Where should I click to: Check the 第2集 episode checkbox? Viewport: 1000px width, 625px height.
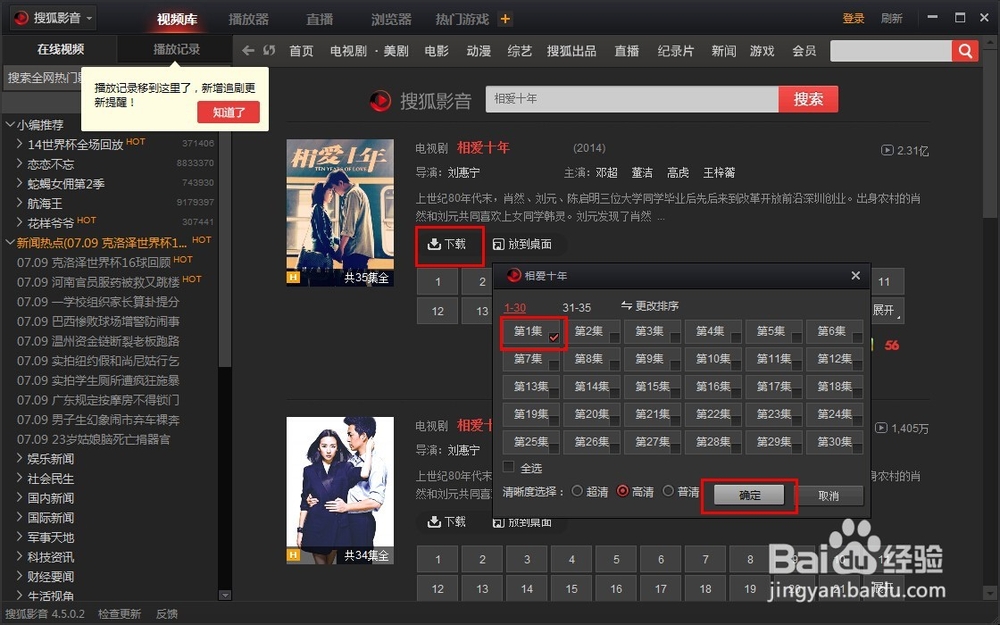[x=614, y=337]
